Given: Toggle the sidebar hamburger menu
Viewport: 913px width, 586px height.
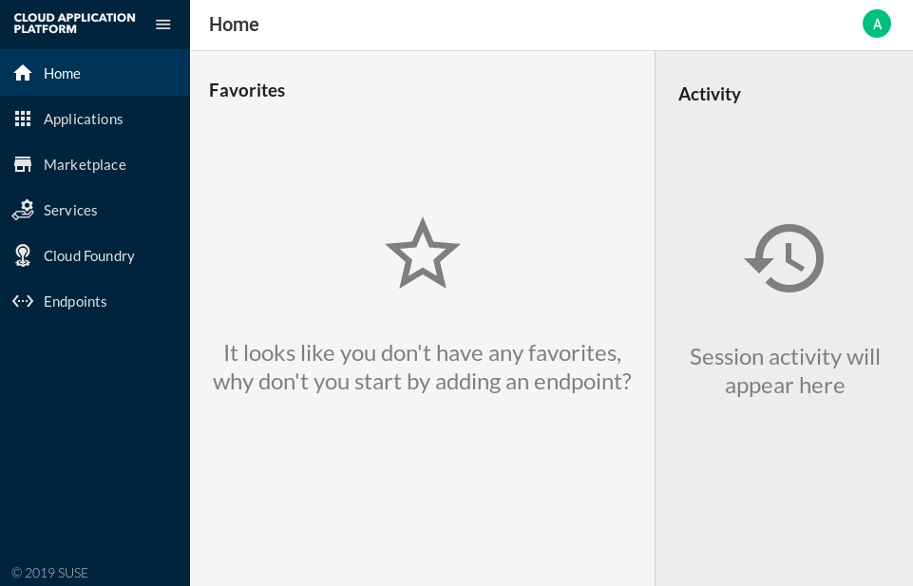Looking at the screenshot, I should click(163, 24).
